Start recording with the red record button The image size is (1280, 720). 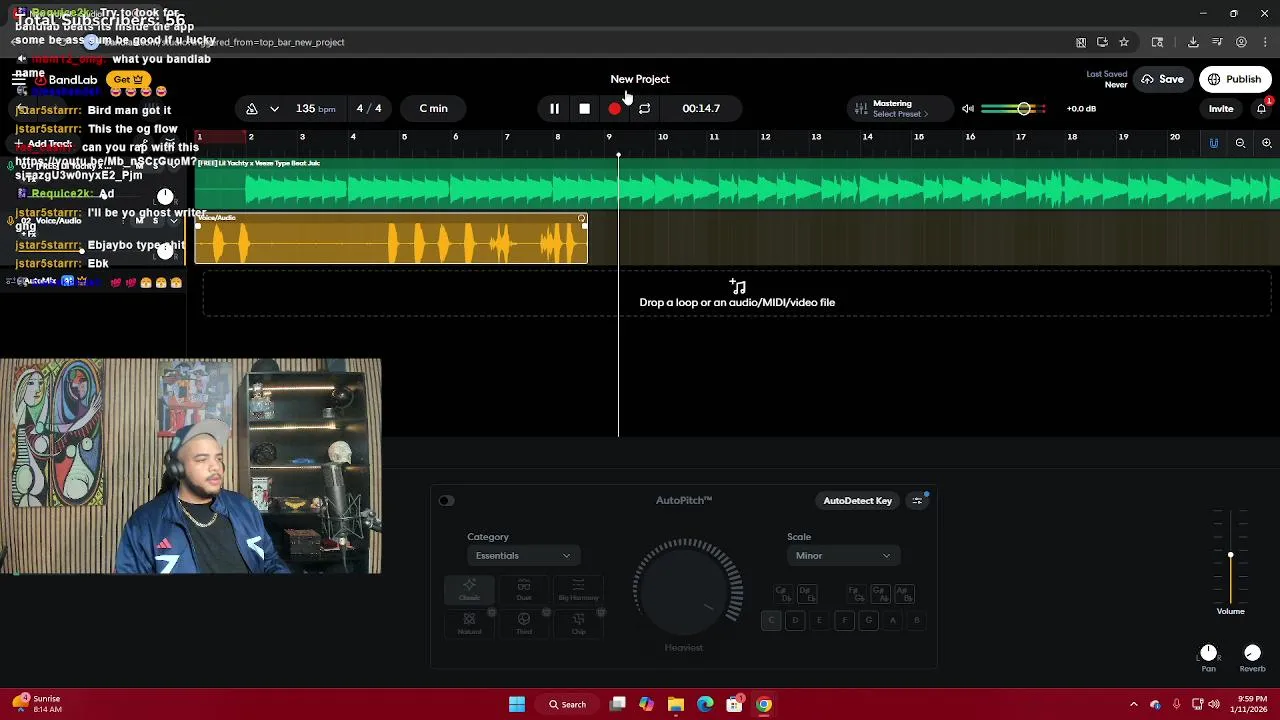tap(614, 108)
